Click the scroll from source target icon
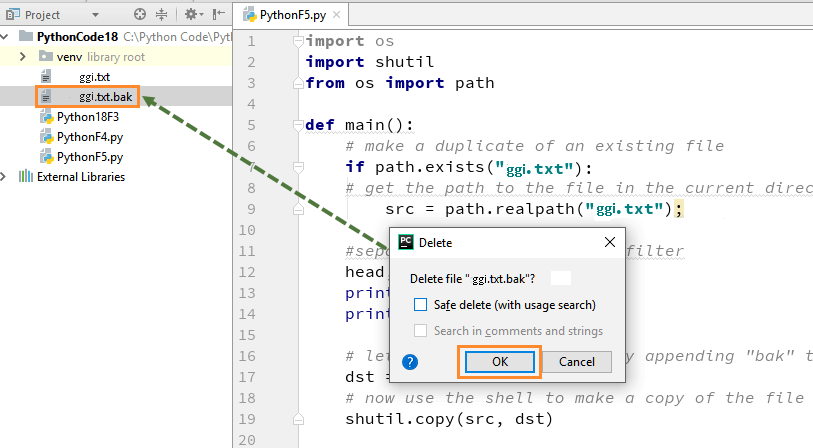This screenshot has width=813, height=448. 140,15
